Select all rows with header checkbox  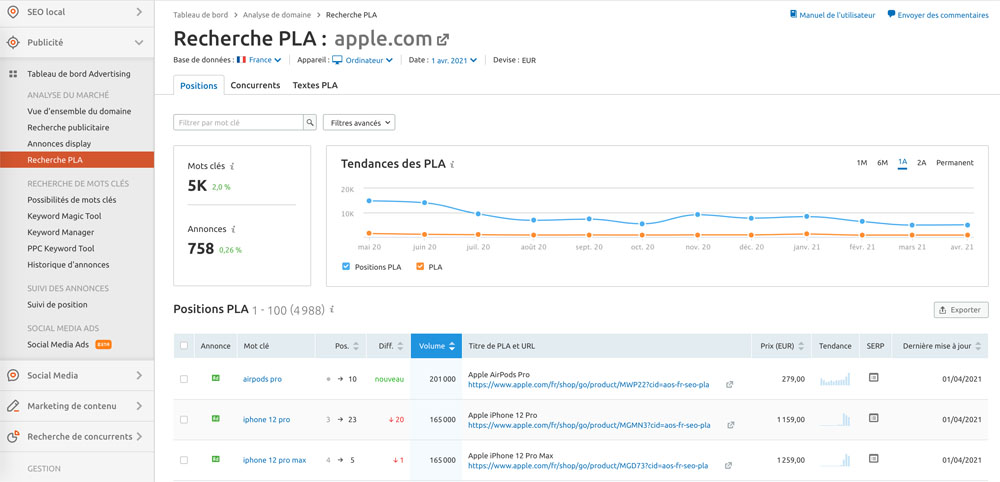184,346
